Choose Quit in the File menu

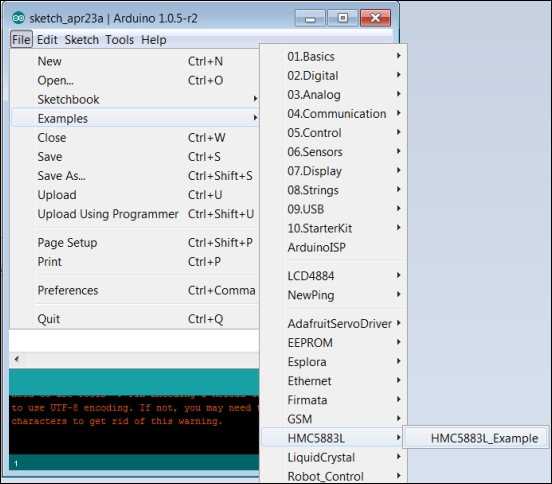(x=135, y=319)
